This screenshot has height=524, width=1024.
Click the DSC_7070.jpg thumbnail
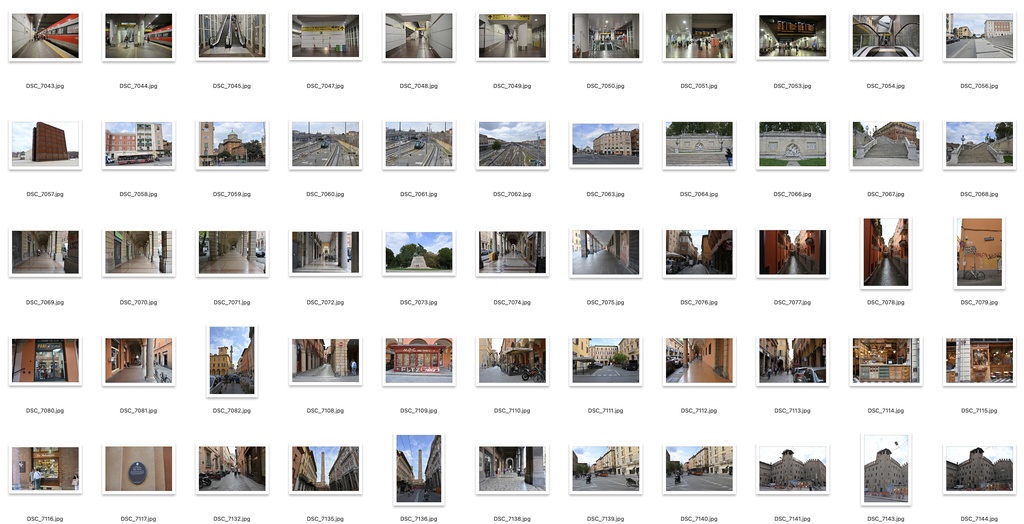coord(138,252)
